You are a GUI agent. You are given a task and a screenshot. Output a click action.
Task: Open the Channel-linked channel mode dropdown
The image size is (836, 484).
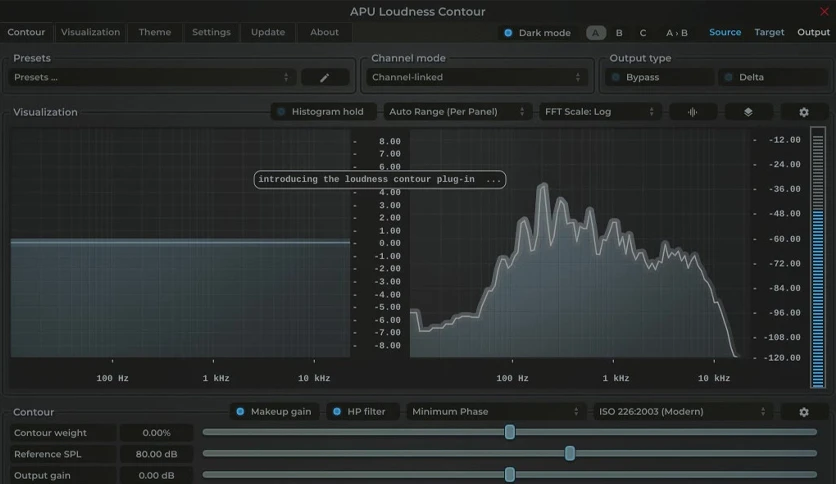(477, 77)
